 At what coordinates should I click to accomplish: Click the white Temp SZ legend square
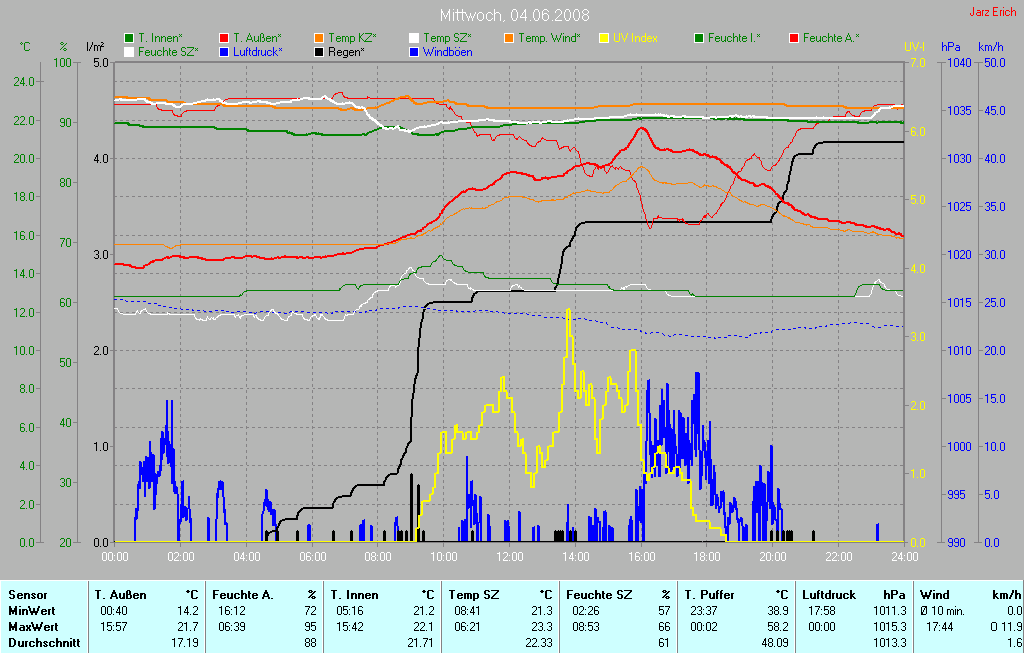(415, 38)
